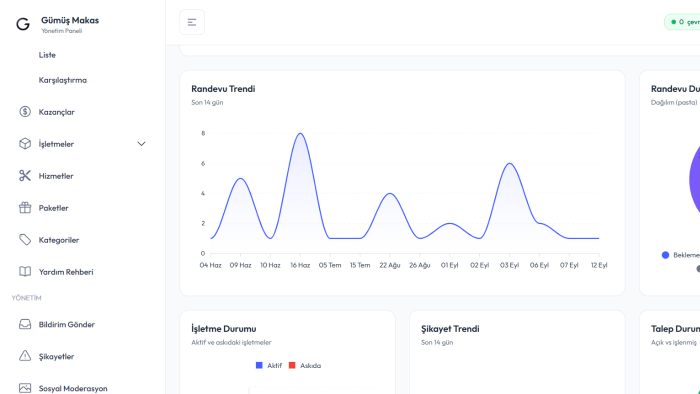Toggle sidebar with hamburger menu button

pos(192,22)
